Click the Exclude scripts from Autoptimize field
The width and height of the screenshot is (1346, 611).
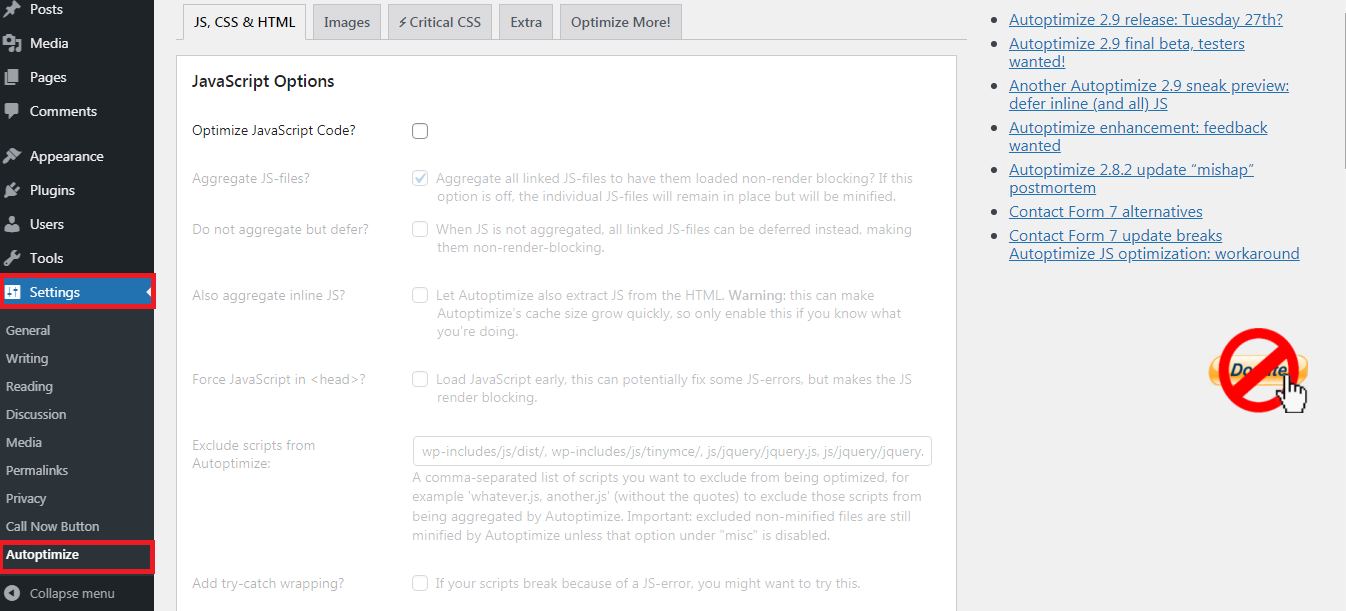click(x=672, y=452)
